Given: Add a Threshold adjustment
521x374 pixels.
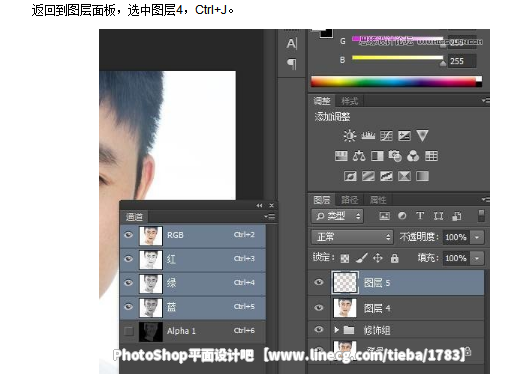Looking at the screenshot, I should 386,176.
